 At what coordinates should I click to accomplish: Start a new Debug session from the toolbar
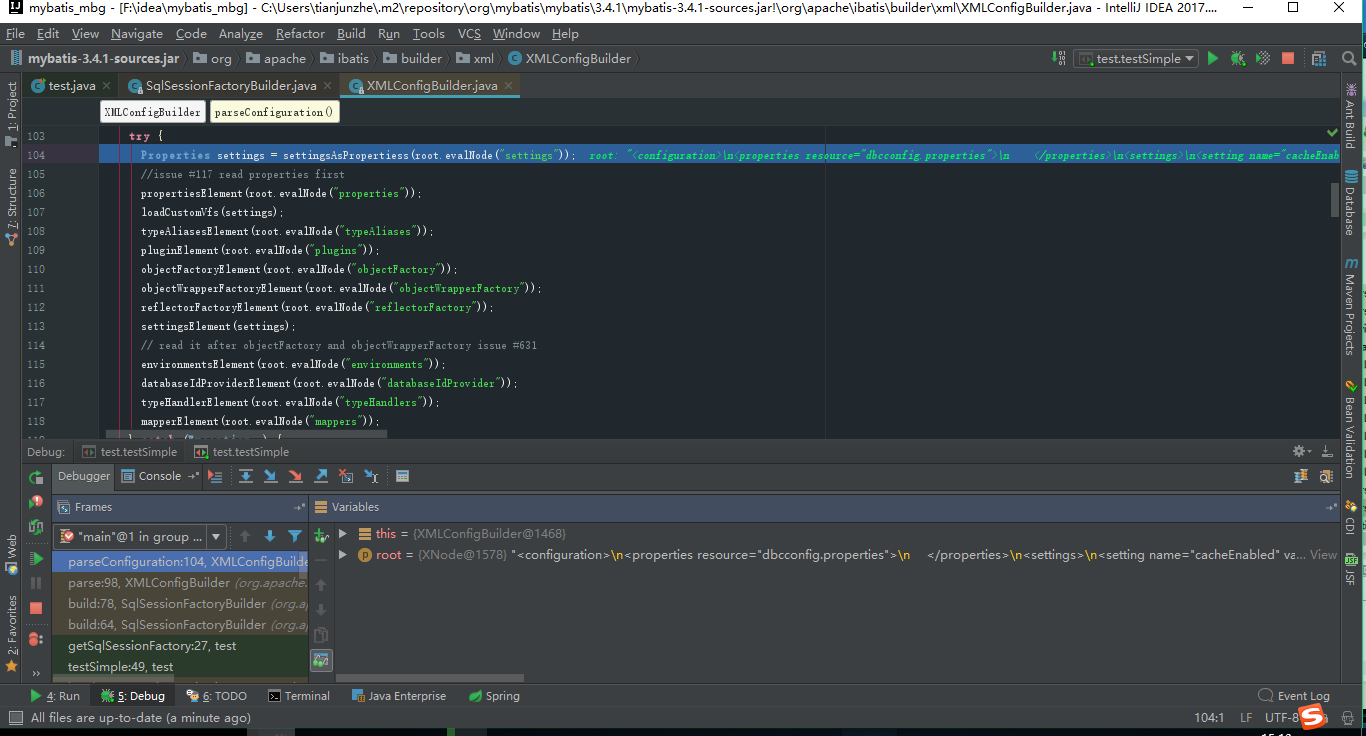pyautogui.click(x=1237, y=58)
